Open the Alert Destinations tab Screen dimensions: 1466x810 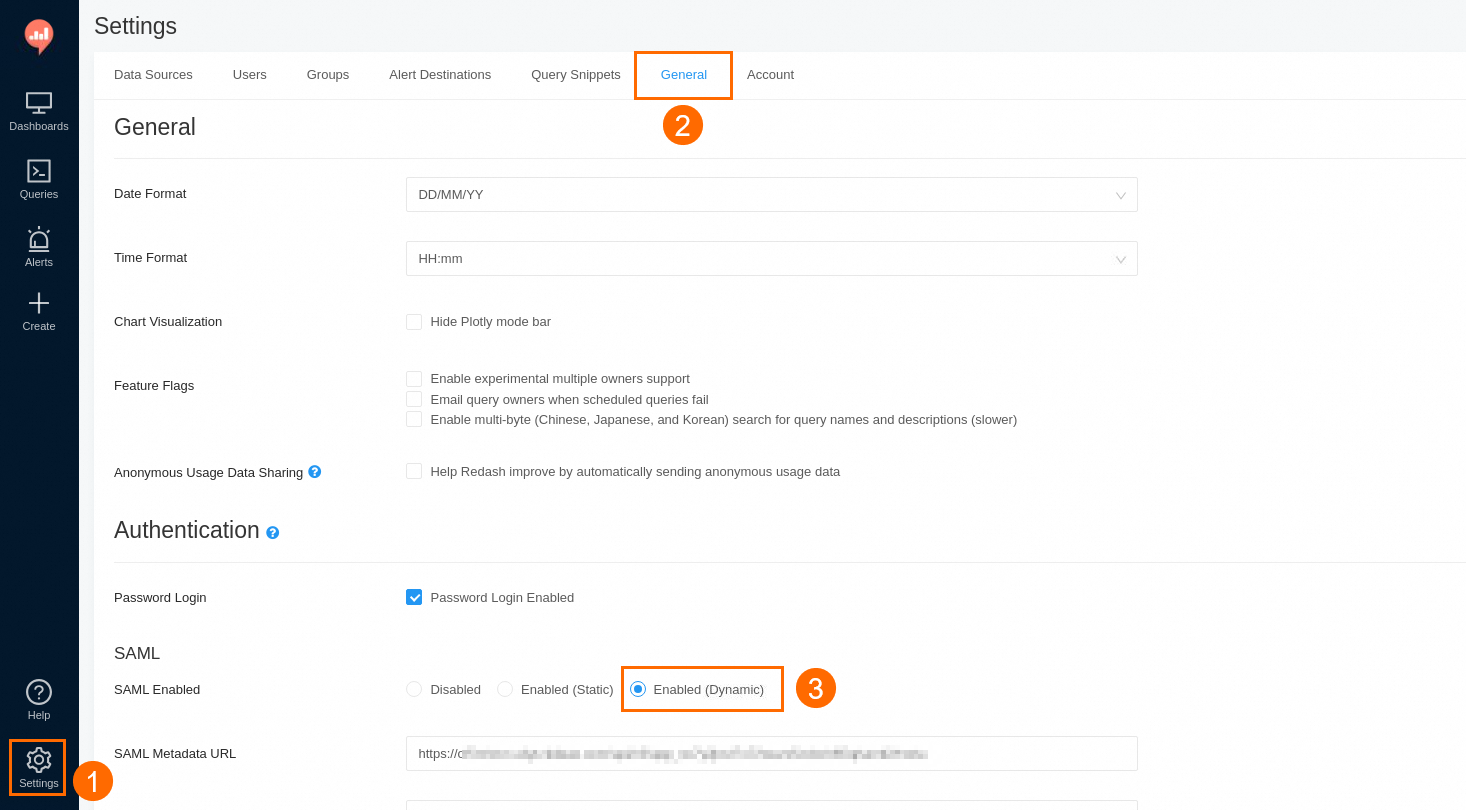[440, 75]
